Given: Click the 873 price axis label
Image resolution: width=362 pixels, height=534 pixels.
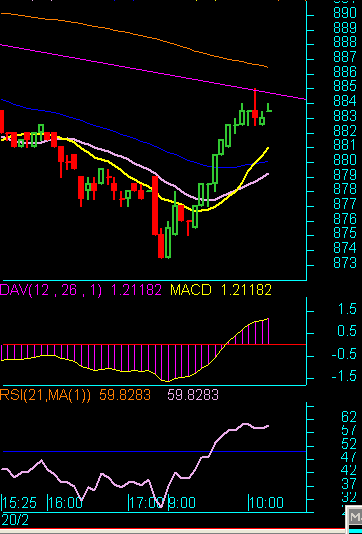Looking at the screenshot, I should click(x=345, y=263).
